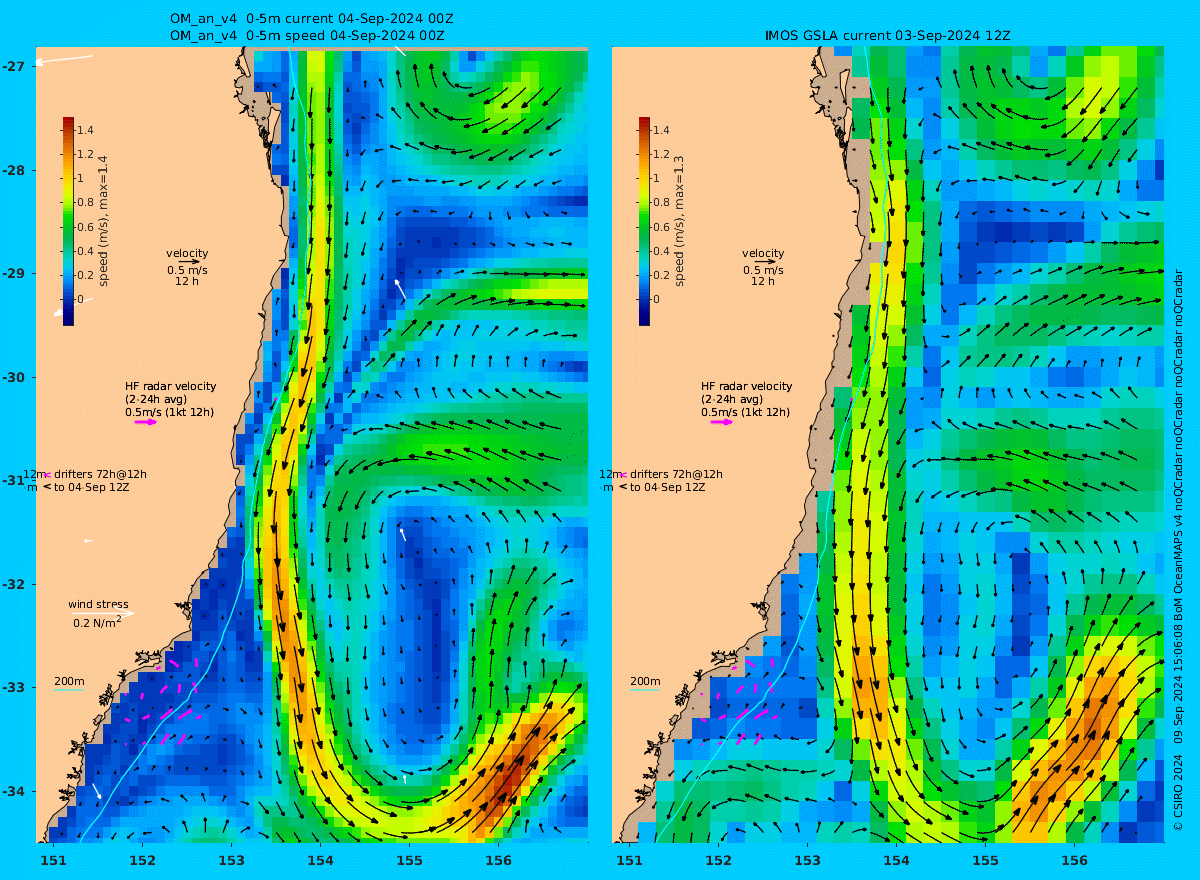The height and width of the screenshot is (880, 1200).
Task: Click latitude label -27
Action: (x=13, y=66)
